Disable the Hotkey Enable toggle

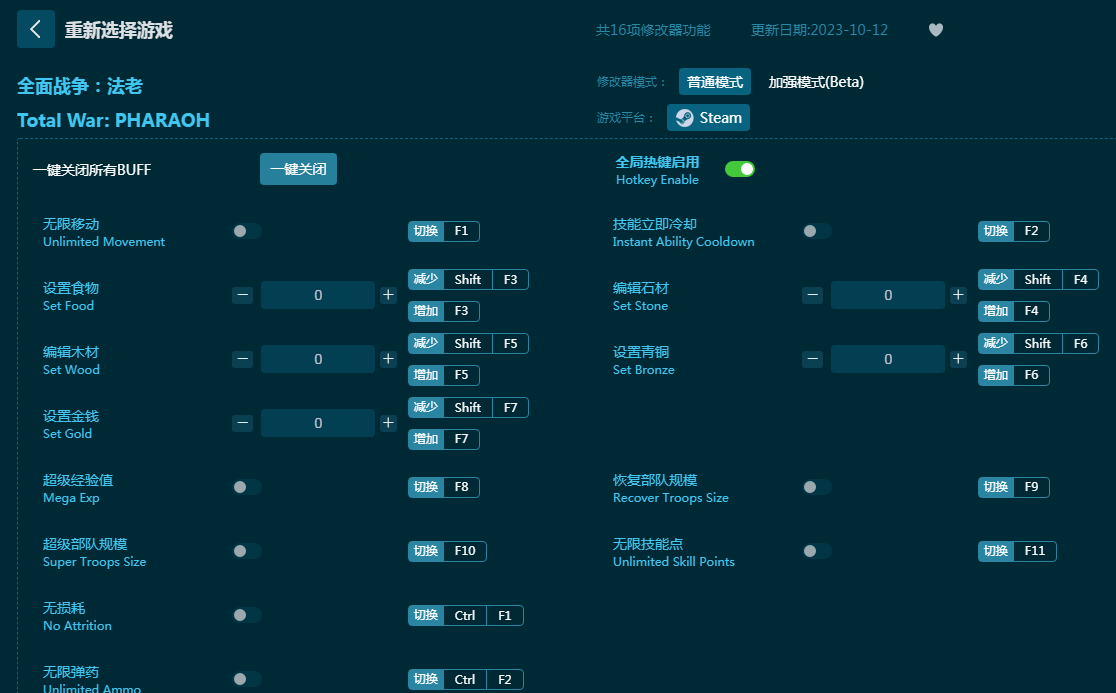[740, 169]
